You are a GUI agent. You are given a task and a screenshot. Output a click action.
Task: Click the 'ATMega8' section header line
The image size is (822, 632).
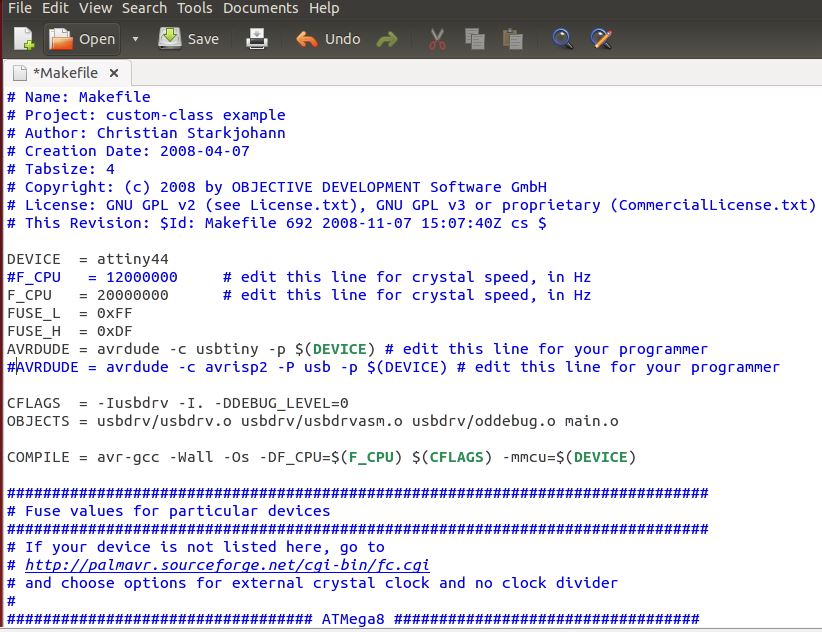pyautogui.click(x=353, y=619)
